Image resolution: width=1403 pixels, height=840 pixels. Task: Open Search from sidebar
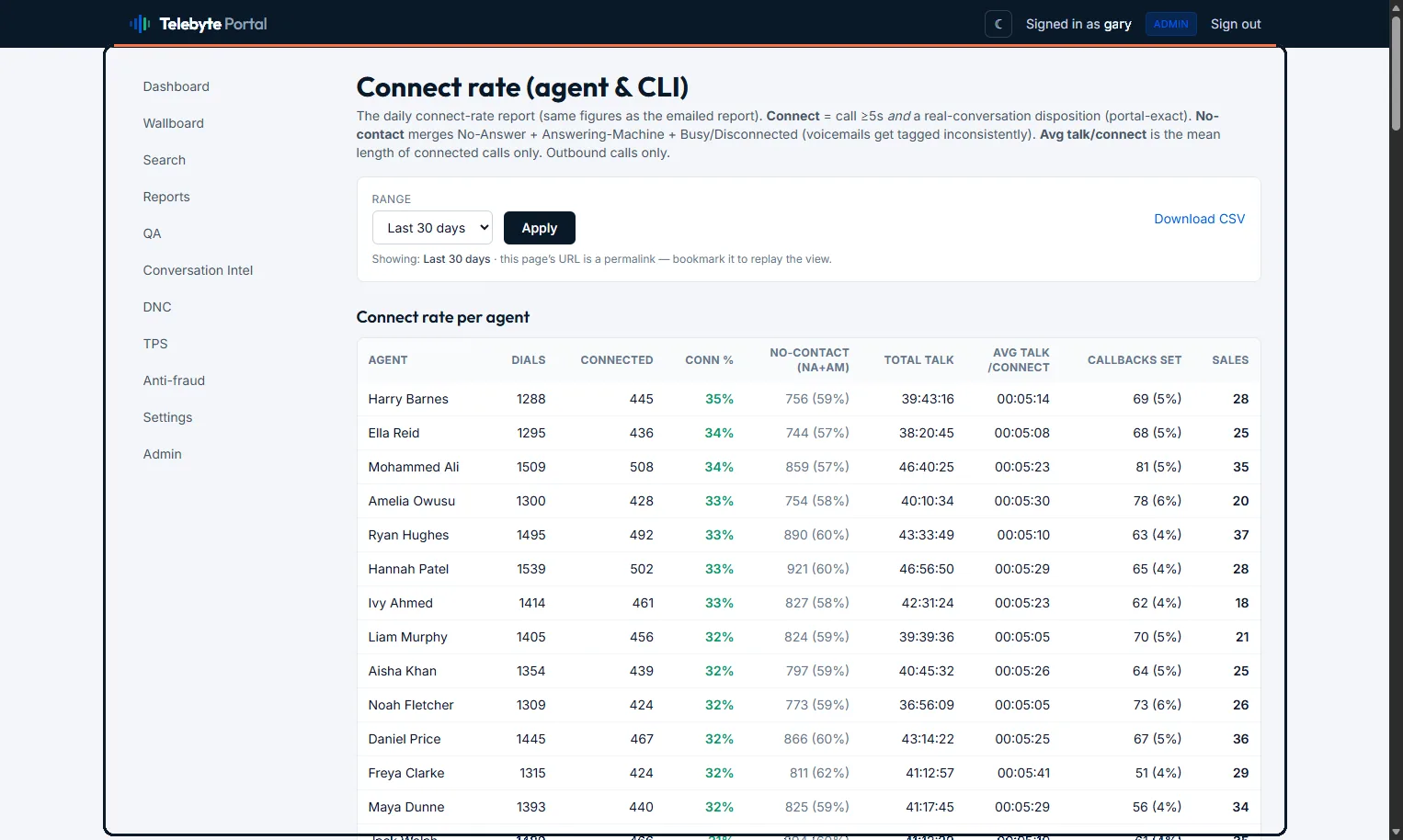[165, 160]
